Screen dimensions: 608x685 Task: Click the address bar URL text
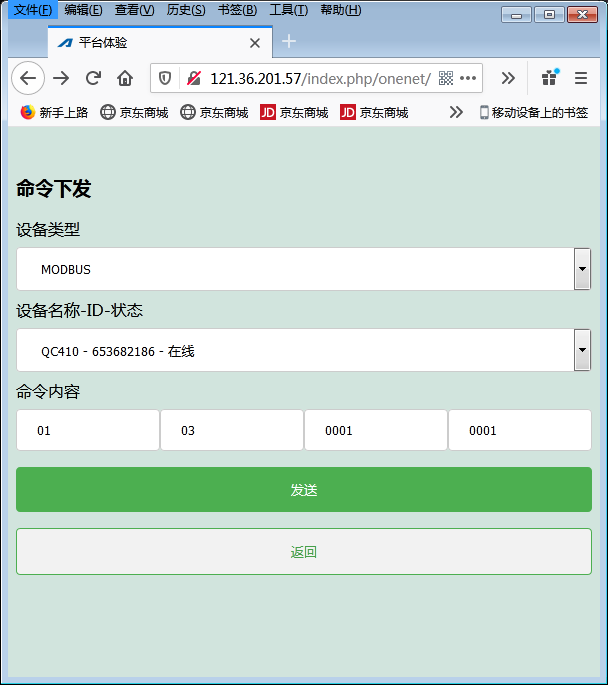coord(320,79)
